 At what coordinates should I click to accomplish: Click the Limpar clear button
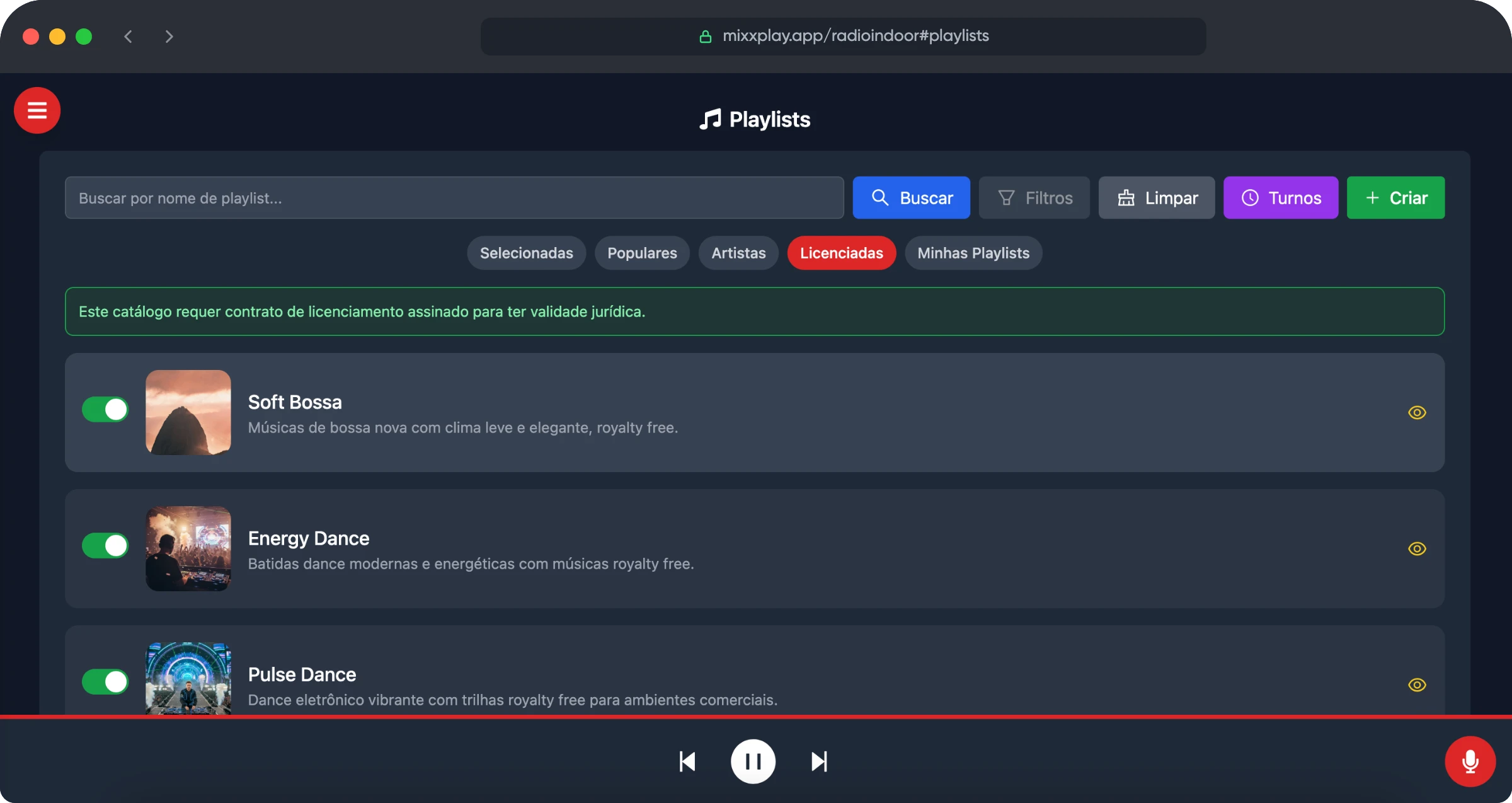pyautogui.click(x=1157, y=198)
